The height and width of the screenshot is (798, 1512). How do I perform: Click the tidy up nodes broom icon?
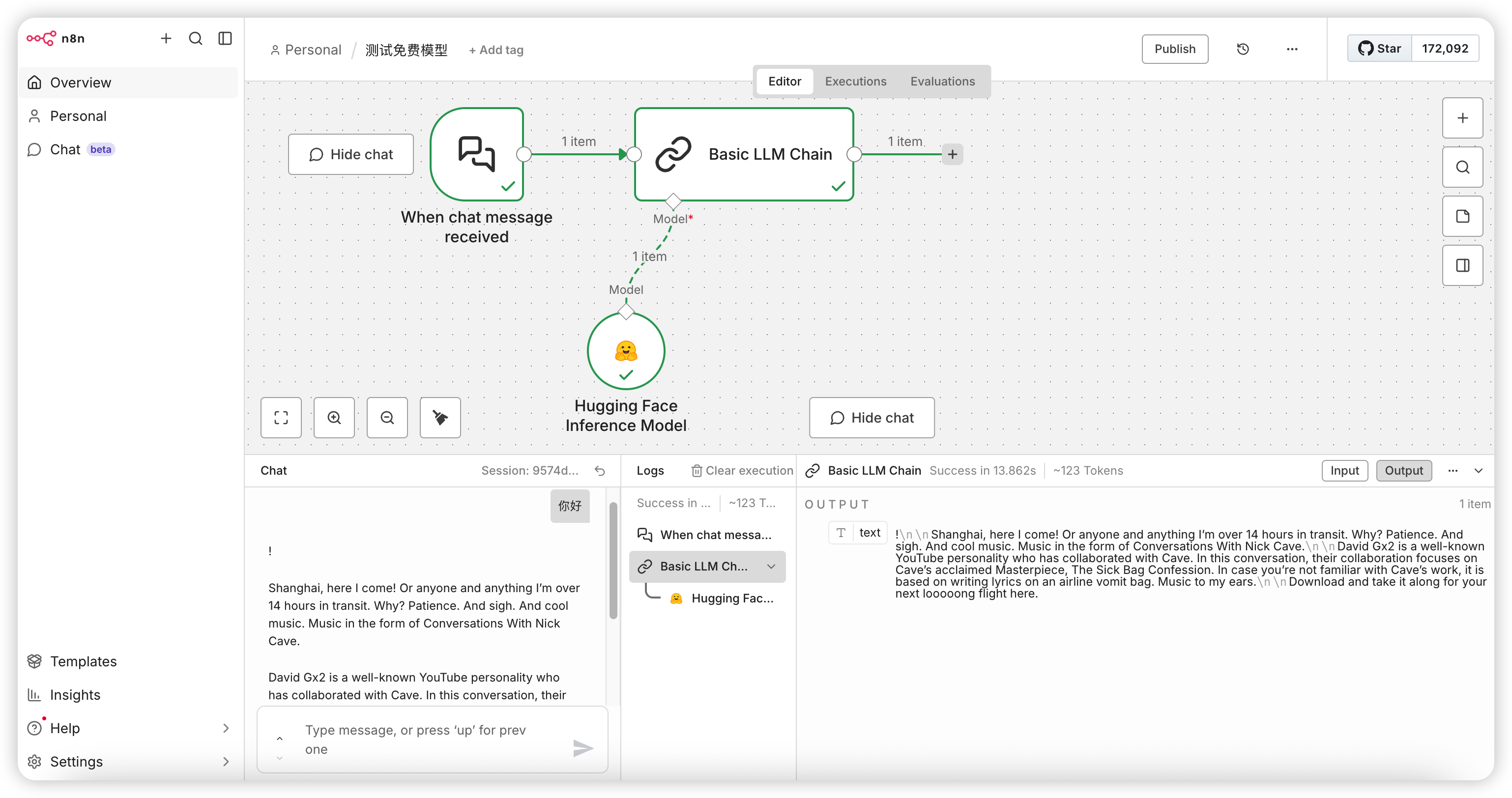(440, 418)
